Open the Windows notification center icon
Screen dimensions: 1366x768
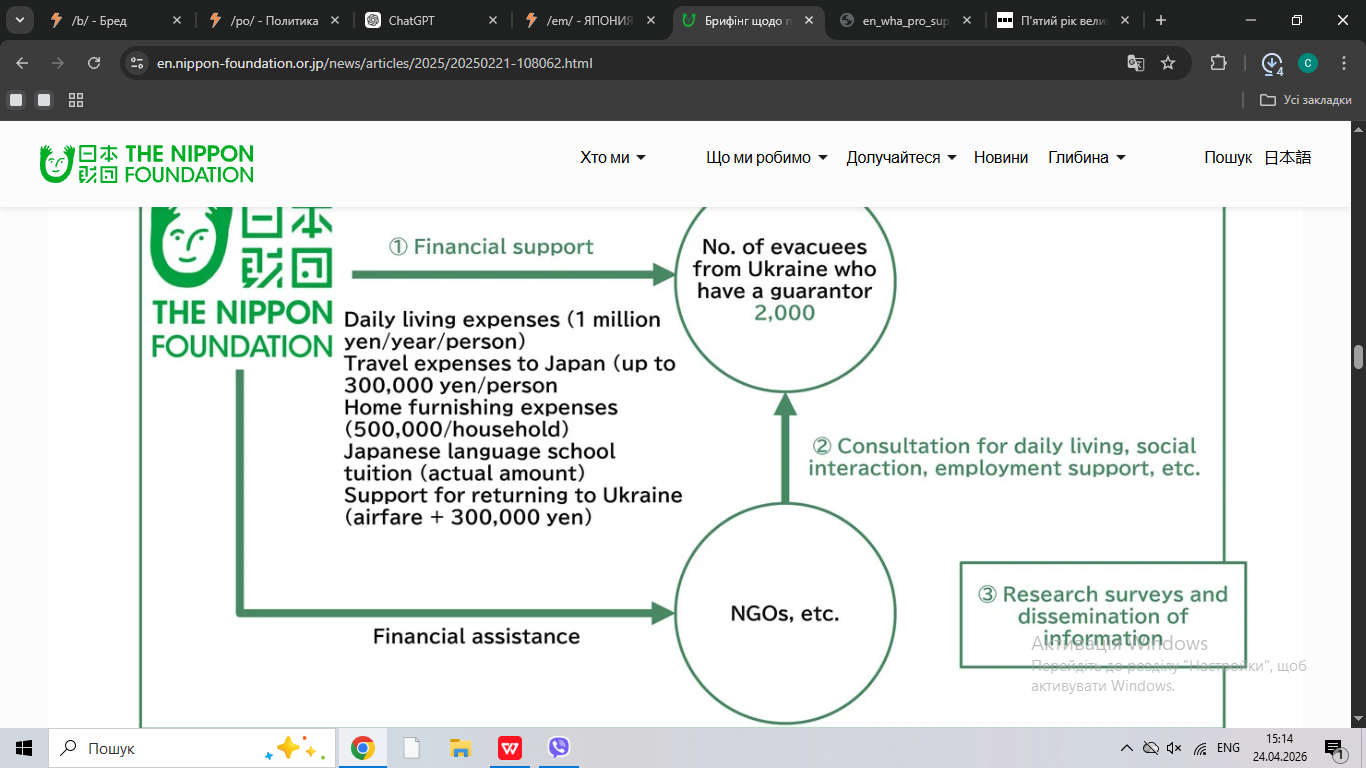click(x=1333, y=748)
